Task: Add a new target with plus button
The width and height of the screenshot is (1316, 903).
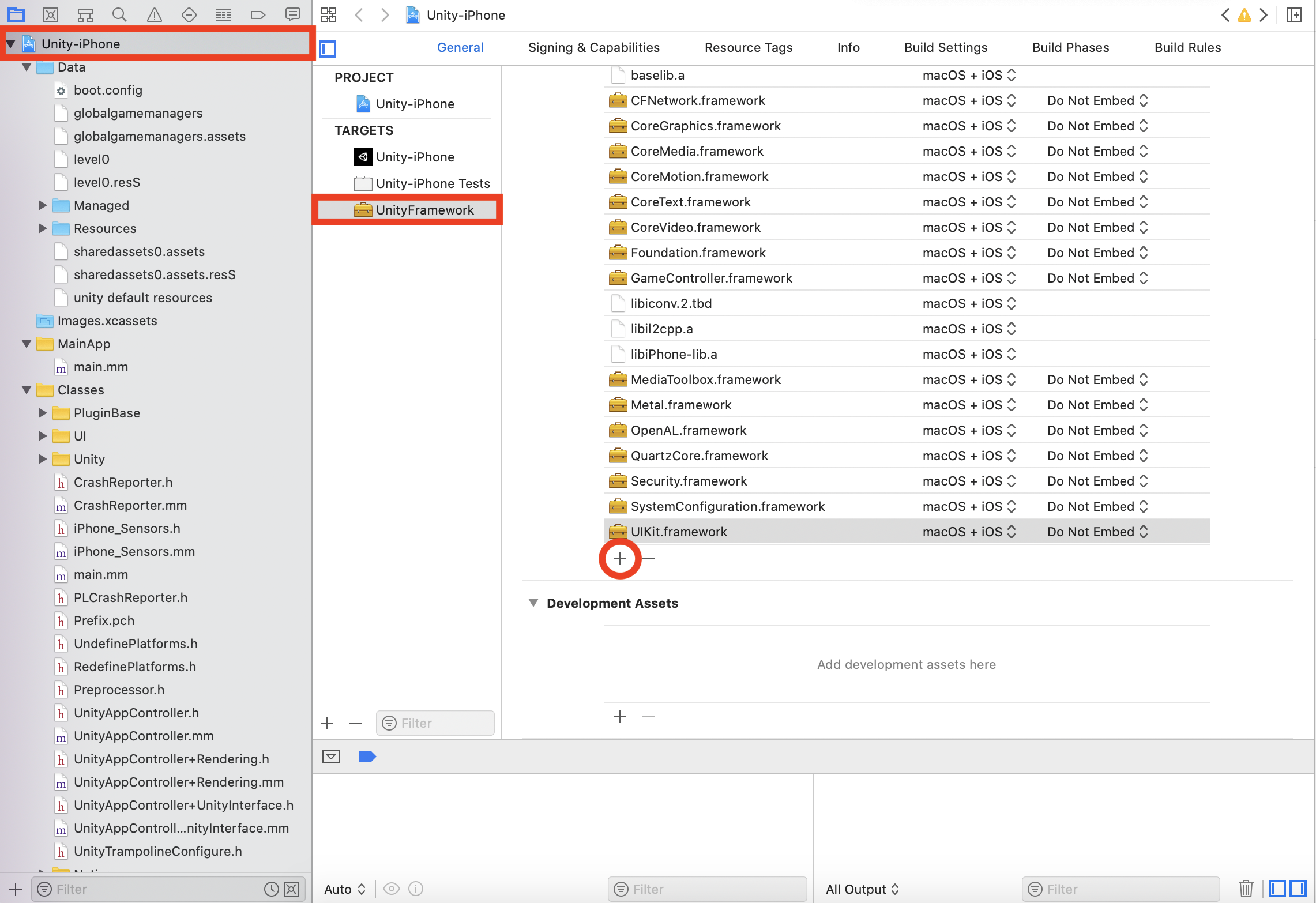Action: [x=327, y=723]
